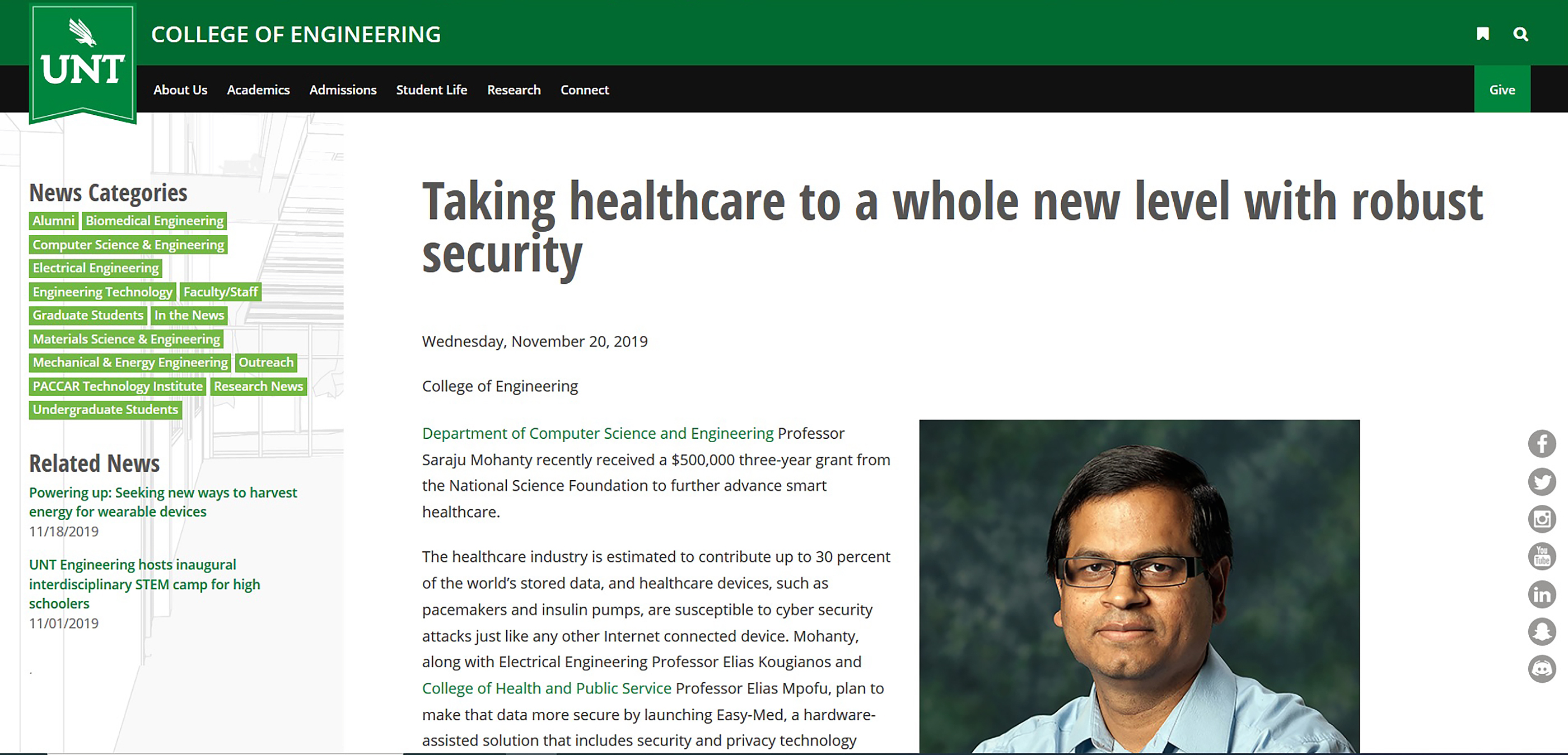This screenshot has height=755, width=1568.
Task: Select the Alumni news category
Action: pos(54,221)
